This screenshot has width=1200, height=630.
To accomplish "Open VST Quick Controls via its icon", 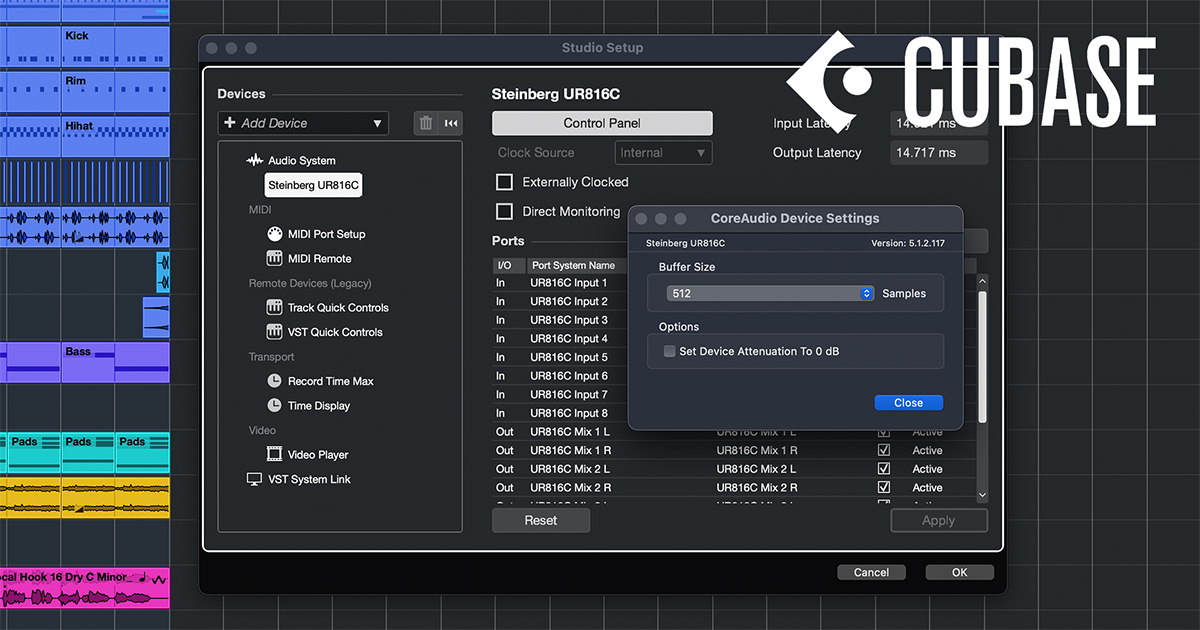I will click(x=273, y=331).
